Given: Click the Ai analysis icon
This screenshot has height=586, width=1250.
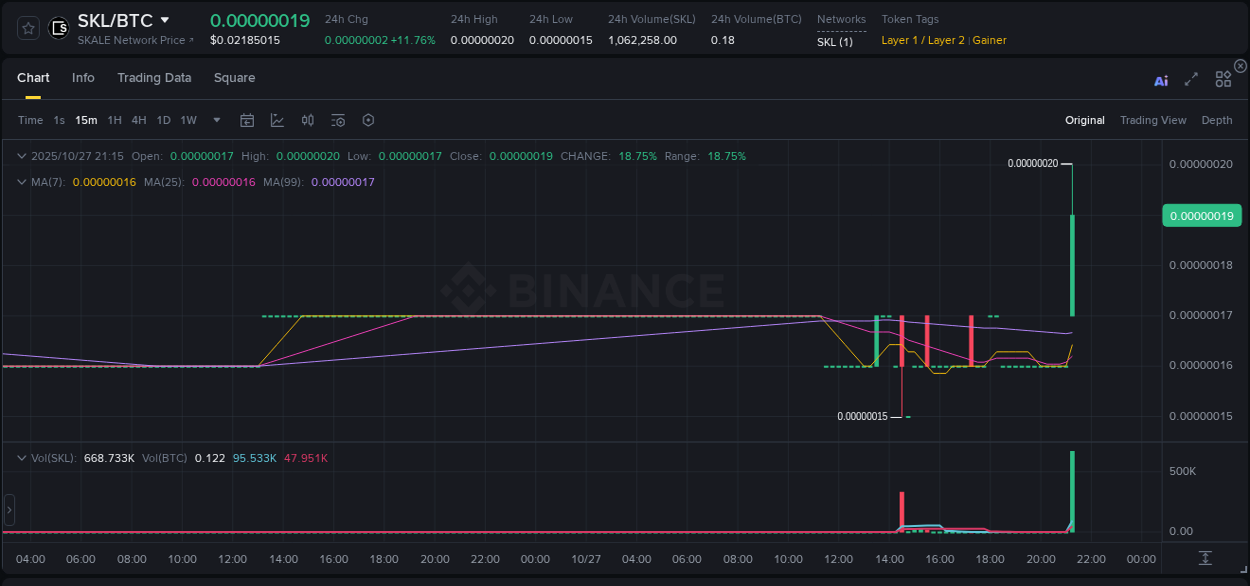Looking at the screenshot, I should click(x=1161, y=79).
